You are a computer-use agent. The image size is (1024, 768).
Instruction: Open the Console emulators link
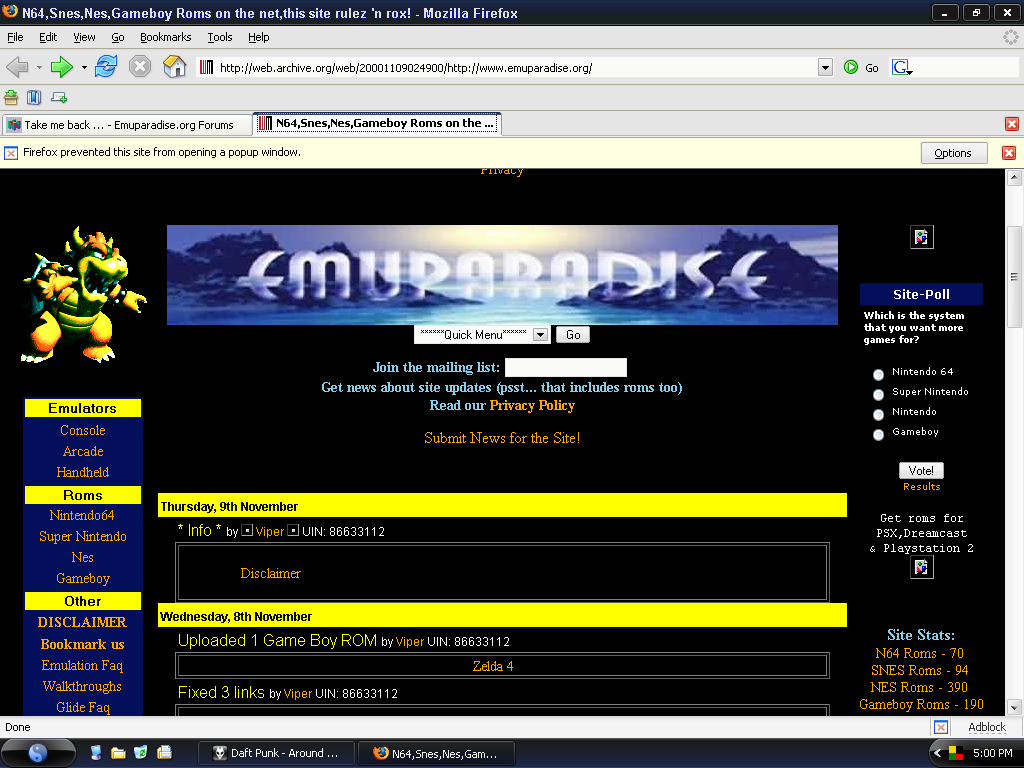(x=82, y=430)
